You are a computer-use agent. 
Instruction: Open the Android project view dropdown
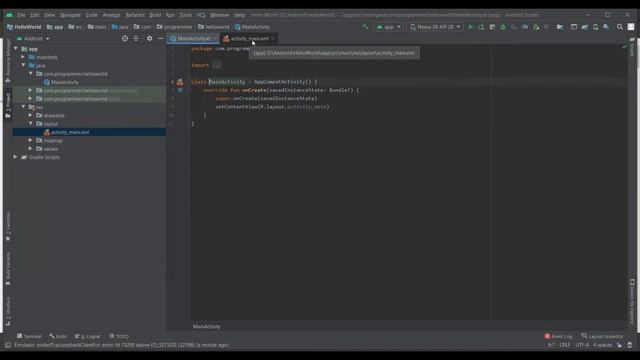point(33,38)
